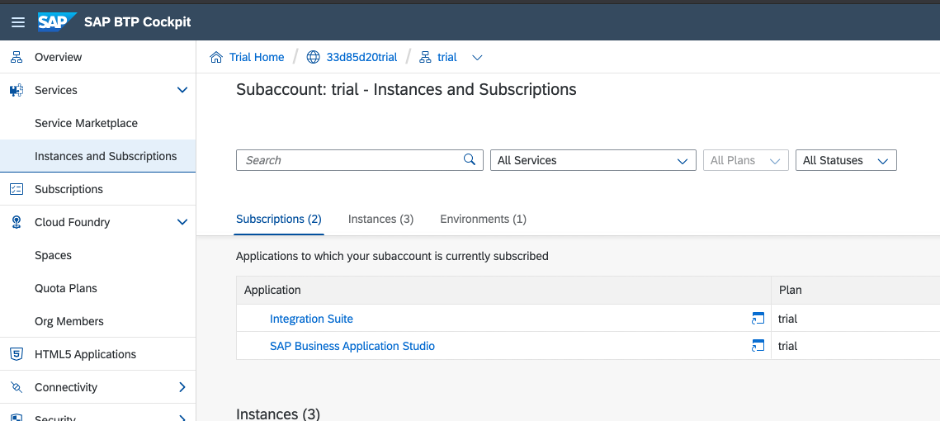Image resolution: width=941 pixels, height=422 pixels.
Task: Open the SAP Business Application Studio link
Action: pos(352,346)
